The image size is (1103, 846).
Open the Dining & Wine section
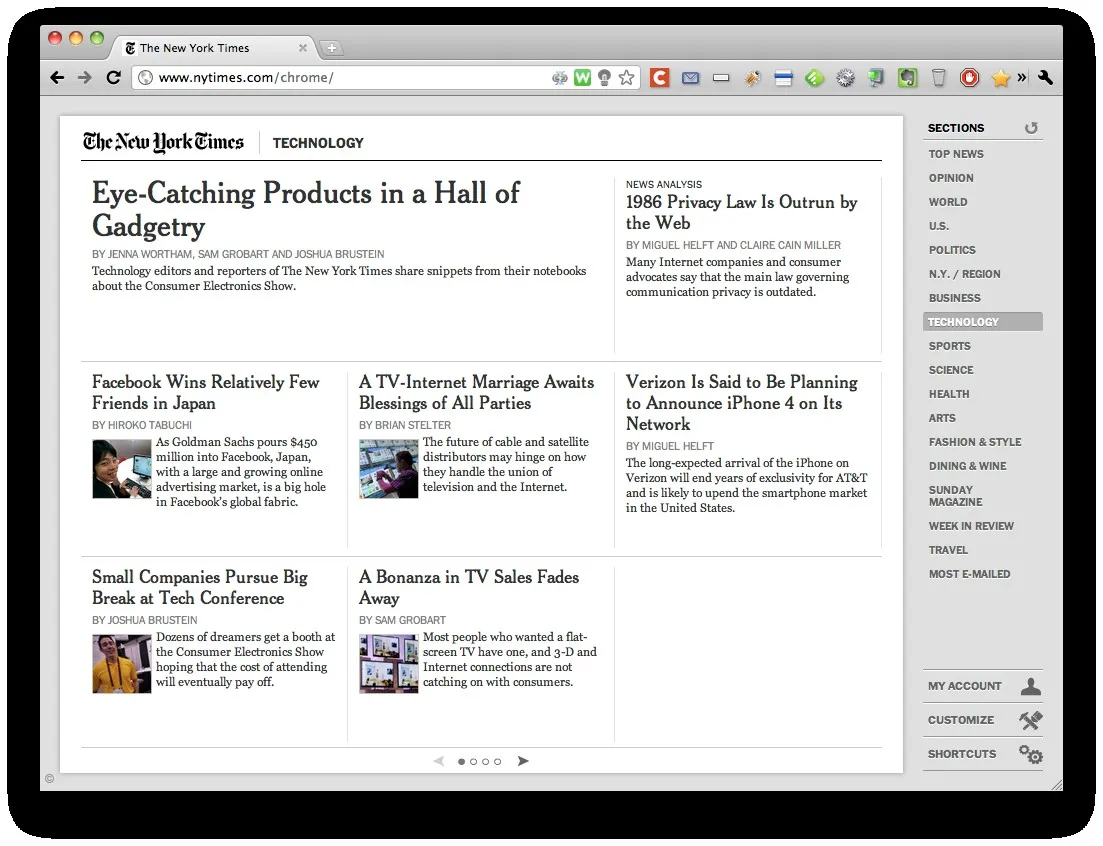(x=967, y=466)
